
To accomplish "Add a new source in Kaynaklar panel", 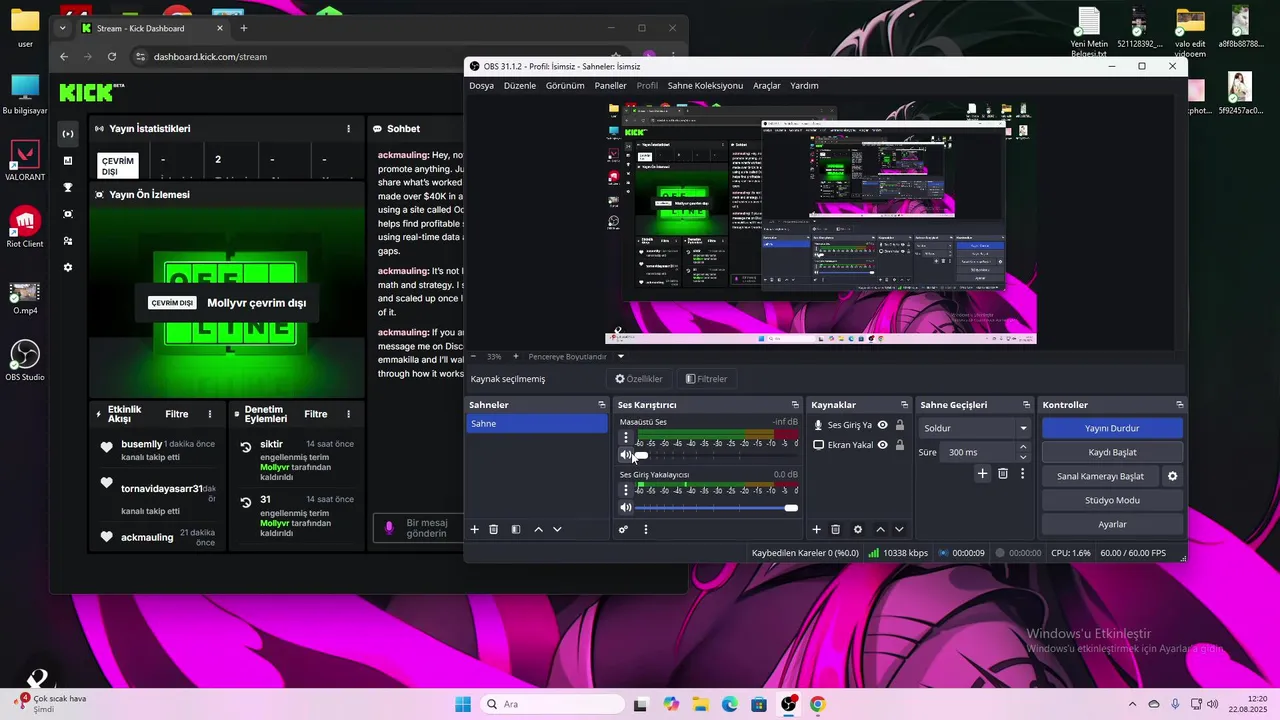I will (816, 529).
